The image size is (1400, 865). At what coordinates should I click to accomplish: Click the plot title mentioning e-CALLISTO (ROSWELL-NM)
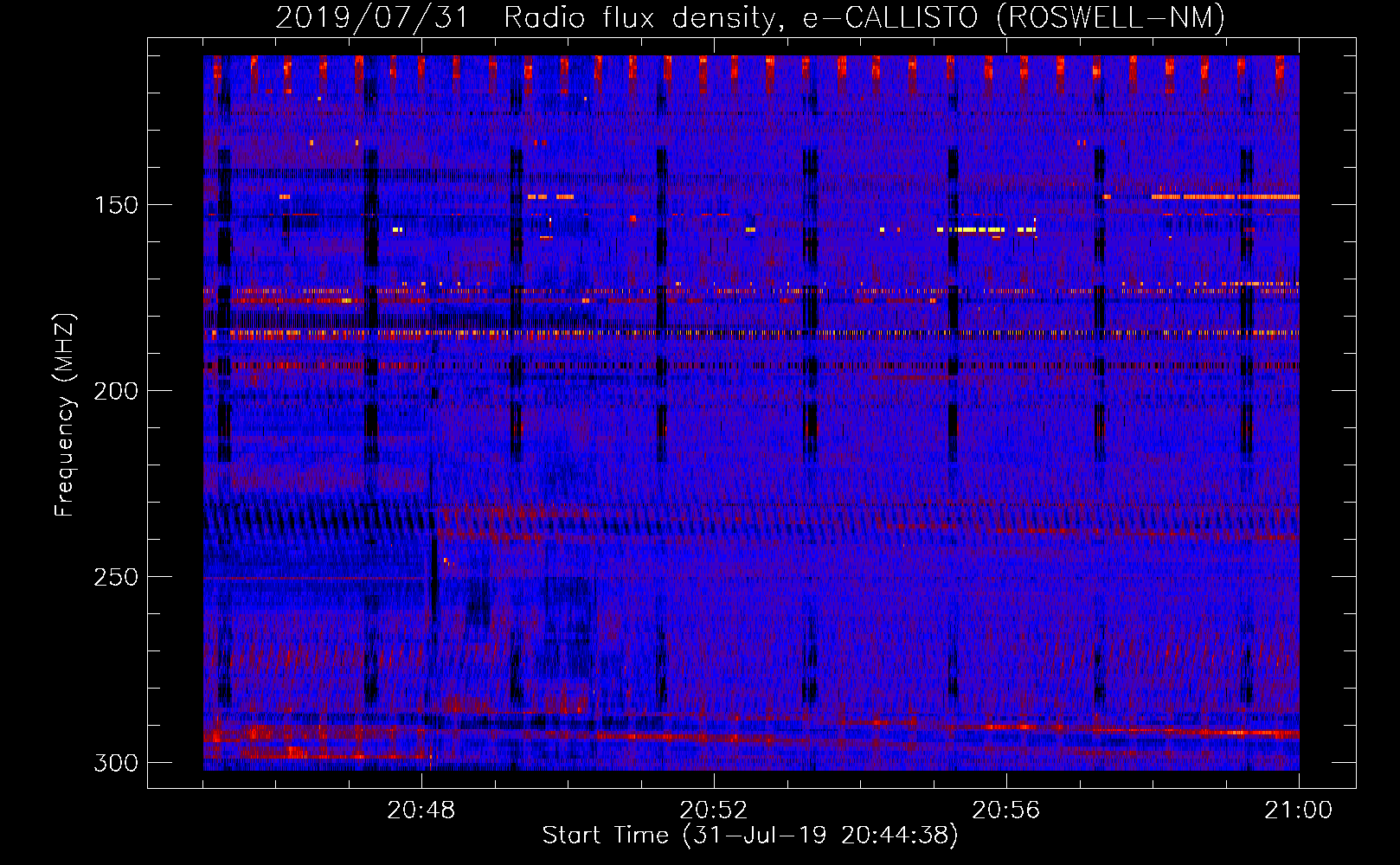(750, 17)
